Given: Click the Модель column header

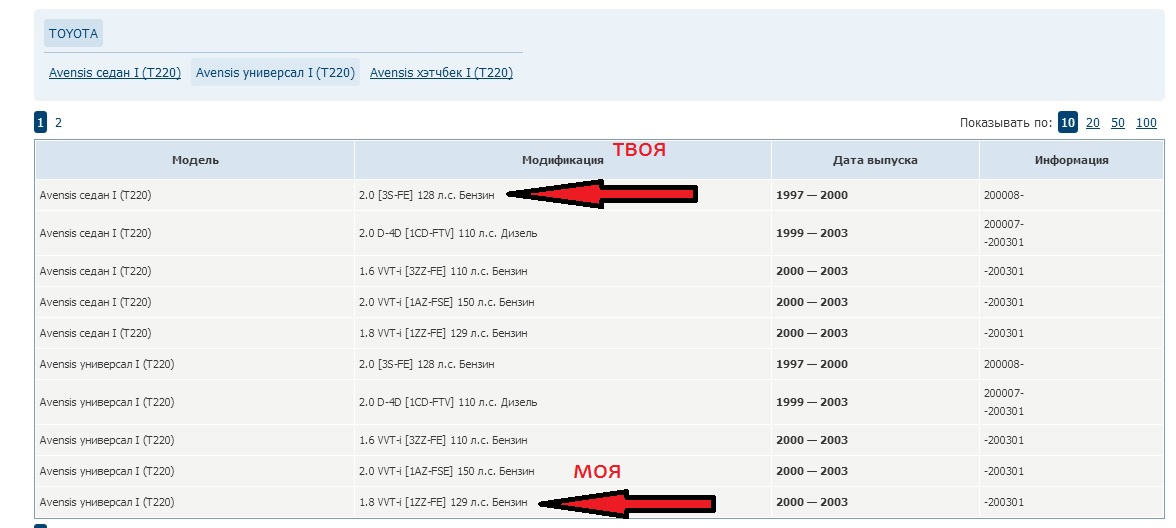Looking at the screenshot, I should [195, 160].
